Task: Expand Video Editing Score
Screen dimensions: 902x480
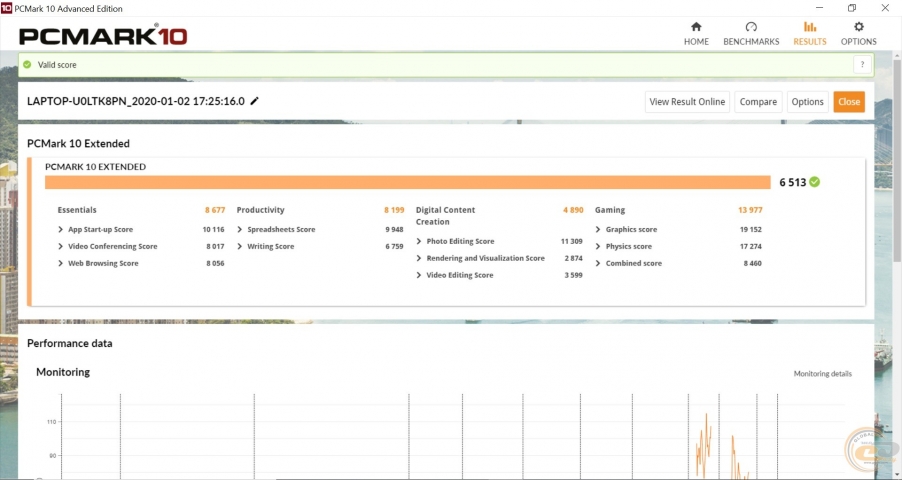Action: click(x=419, y=275)
